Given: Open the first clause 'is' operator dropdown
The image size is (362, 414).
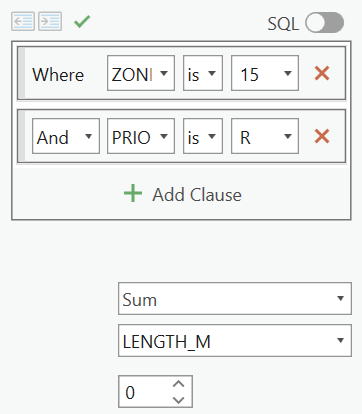Looking at the screenshot, I should 203,73.
